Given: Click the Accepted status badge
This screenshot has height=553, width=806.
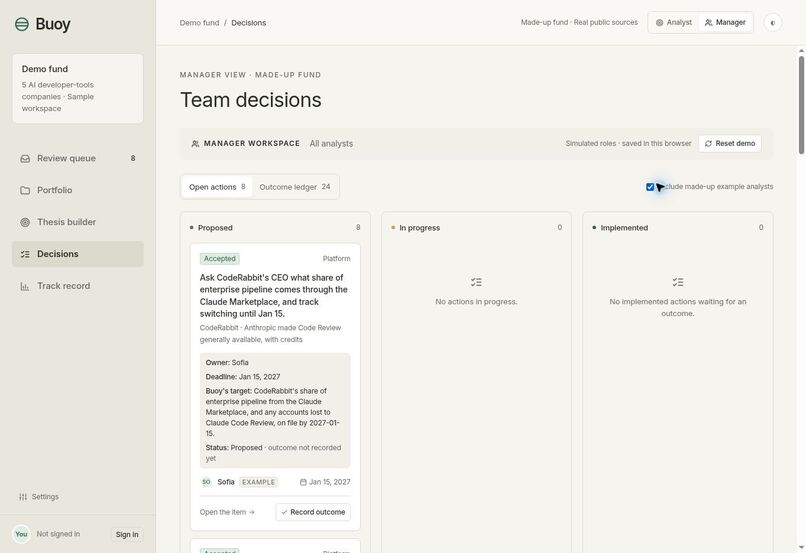Looking at the screenshot, I should pyautogui.click(x=219, y=259).
